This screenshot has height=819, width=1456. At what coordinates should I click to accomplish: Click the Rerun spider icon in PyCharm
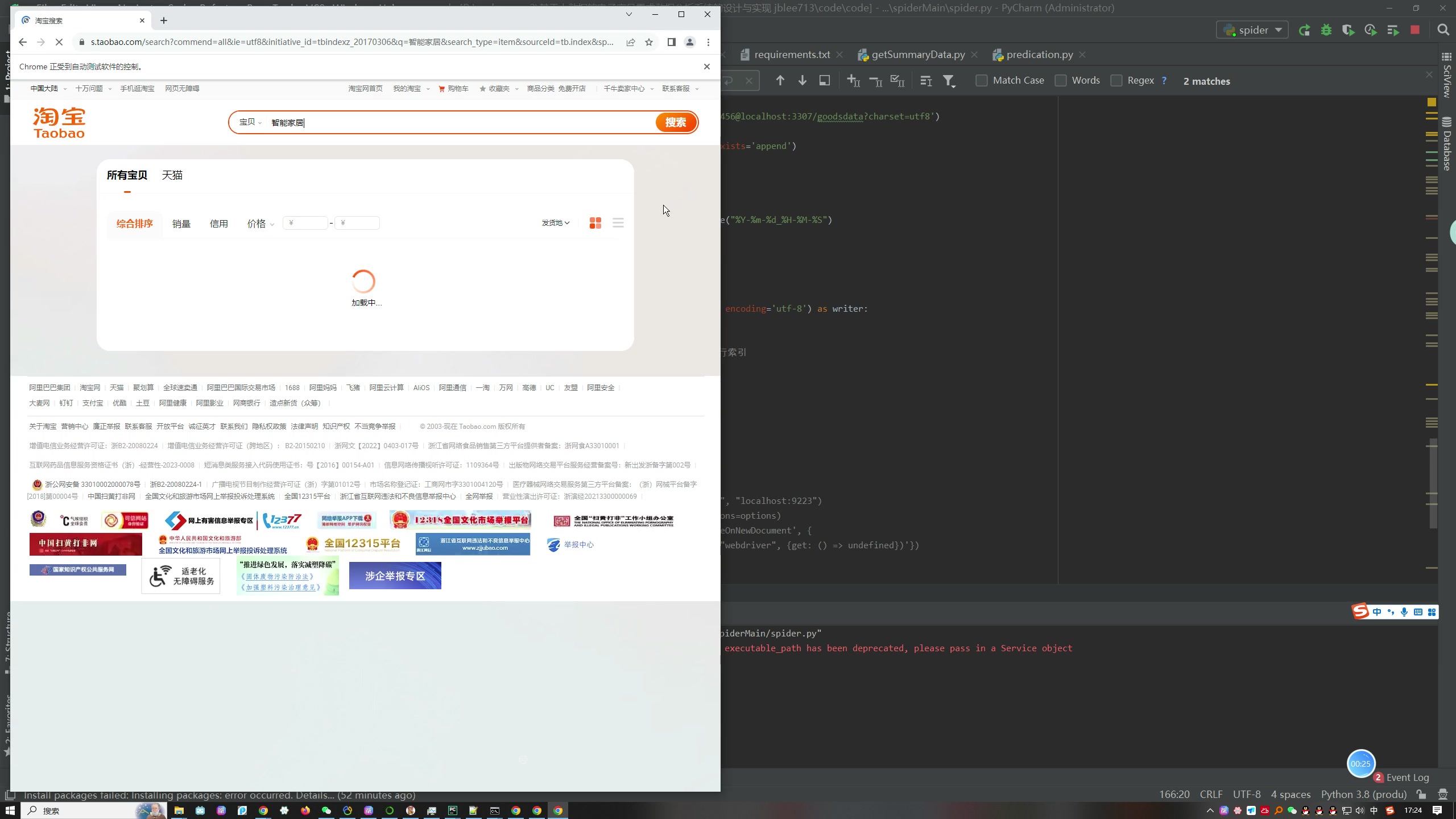(1304, 30)
